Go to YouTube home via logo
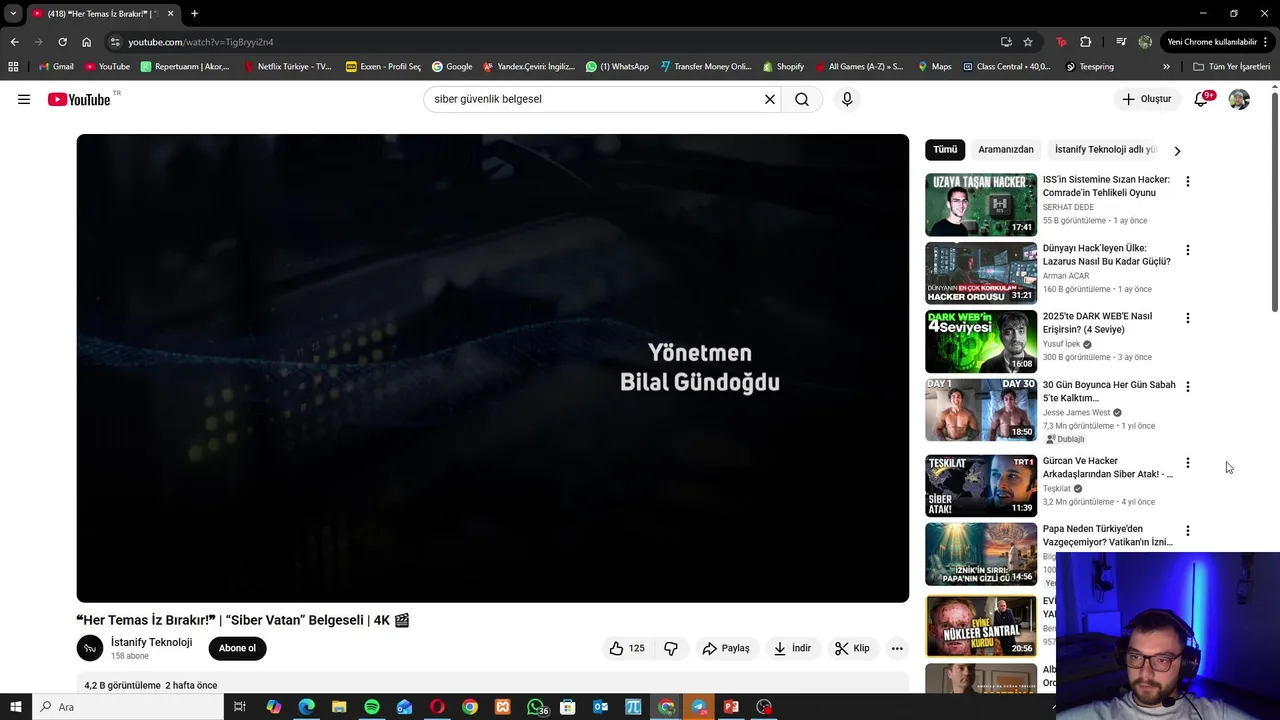1280x720 pixels. click(80, 99)
